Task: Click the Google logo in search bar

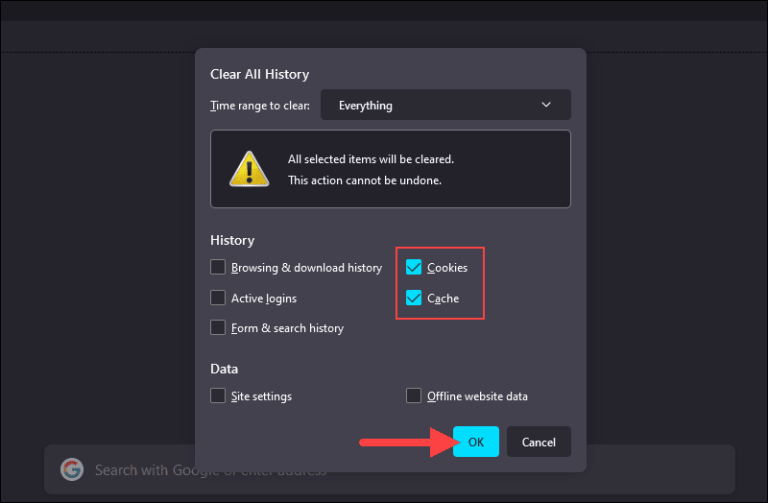Action: click(72, 469)
